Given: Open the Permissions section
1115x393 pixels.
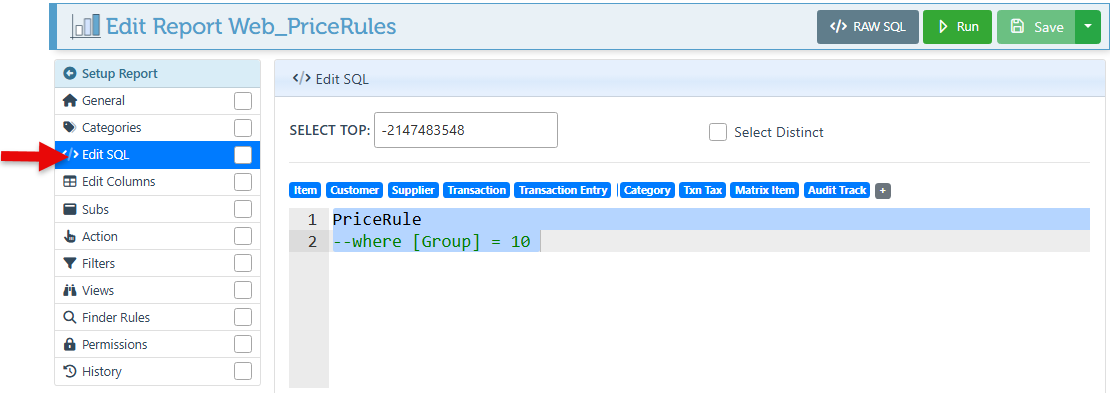Looking at the screenshot, I should [157, 344].
